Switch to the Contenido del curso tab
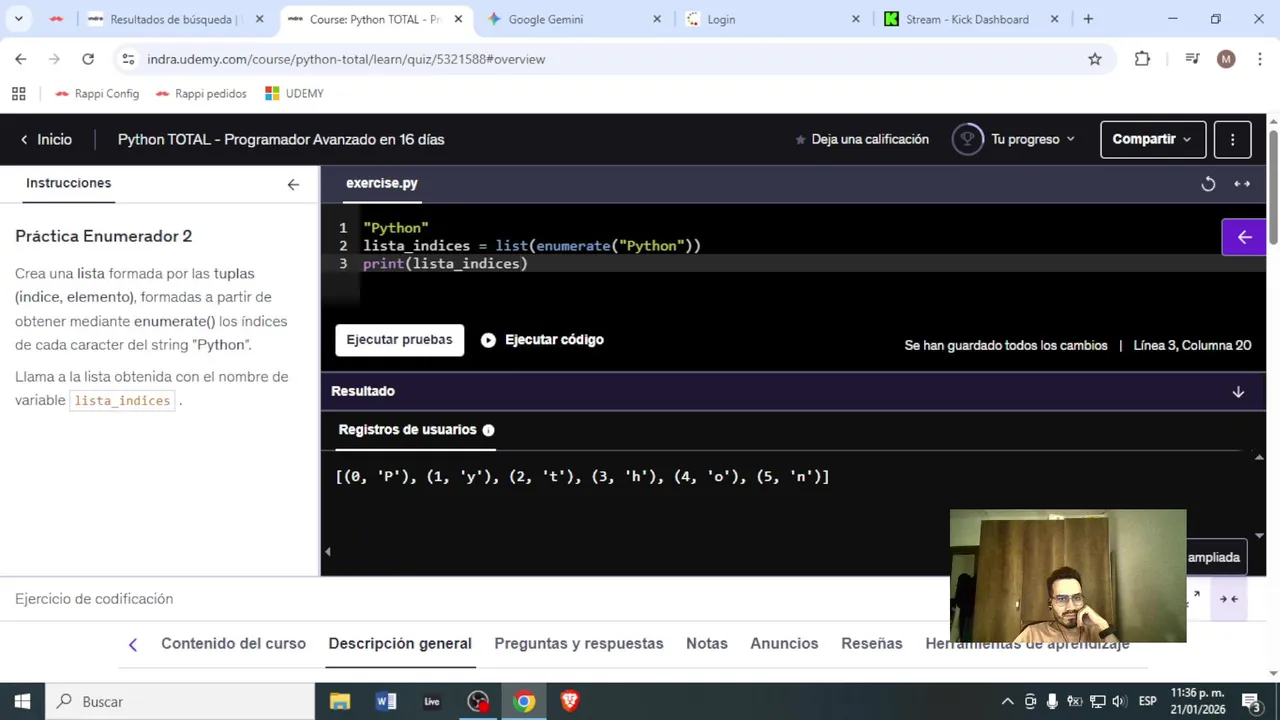 [x=233, y=644]
